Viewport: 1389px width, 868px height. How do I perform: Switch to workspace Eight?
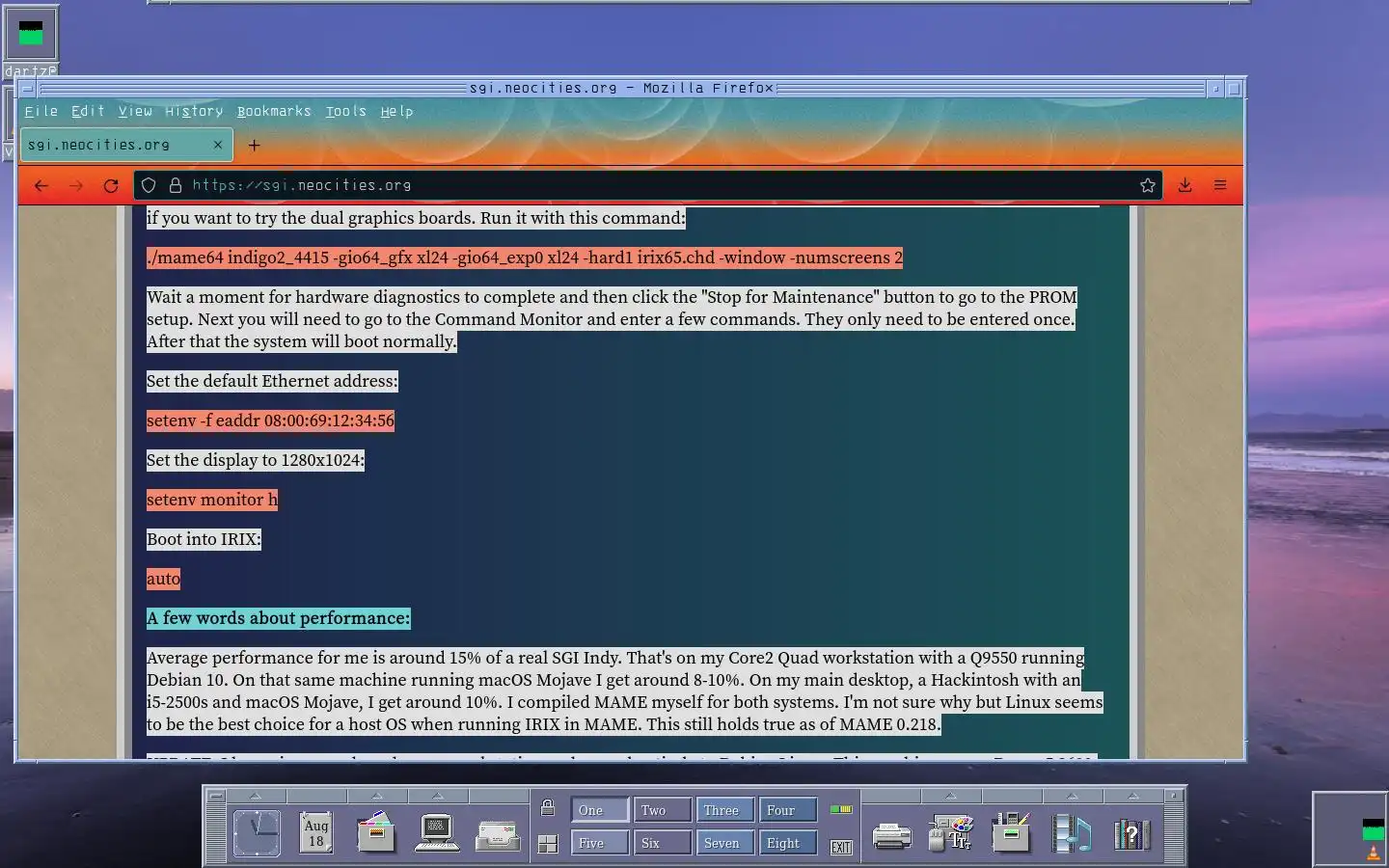click(x=788, y=843)
